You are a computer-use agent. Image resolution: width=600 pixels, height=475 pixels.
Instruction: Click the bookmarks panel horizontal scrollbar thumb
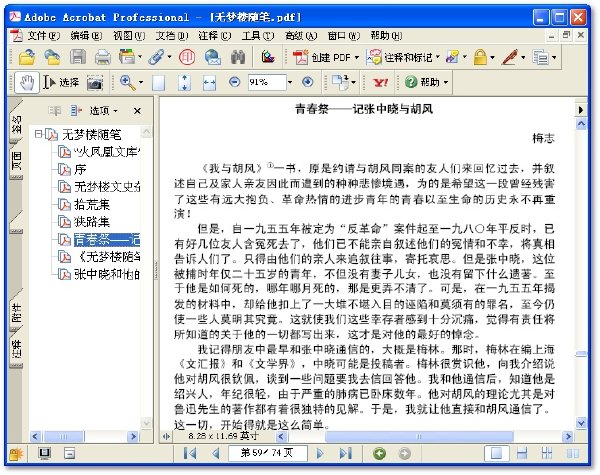64,436
